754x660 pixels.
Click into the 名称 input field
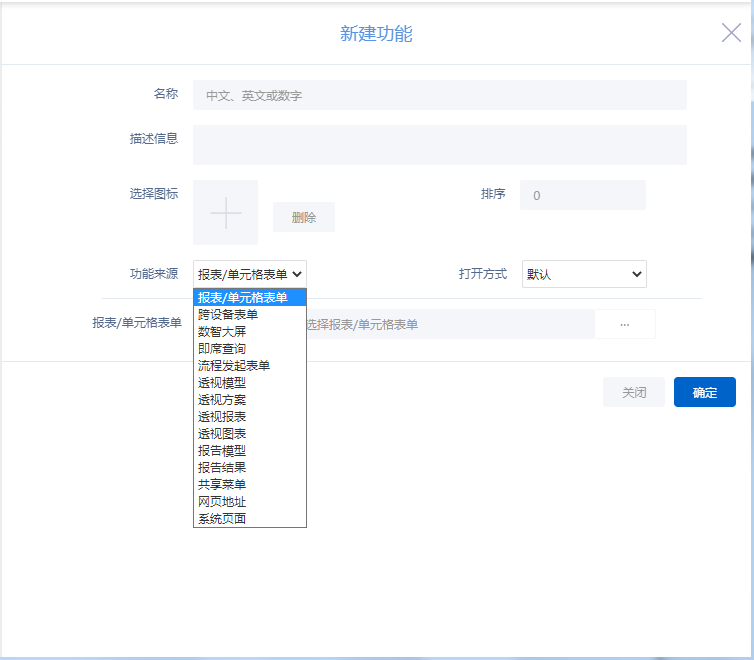pyautogui.click(x=439, y=96)
